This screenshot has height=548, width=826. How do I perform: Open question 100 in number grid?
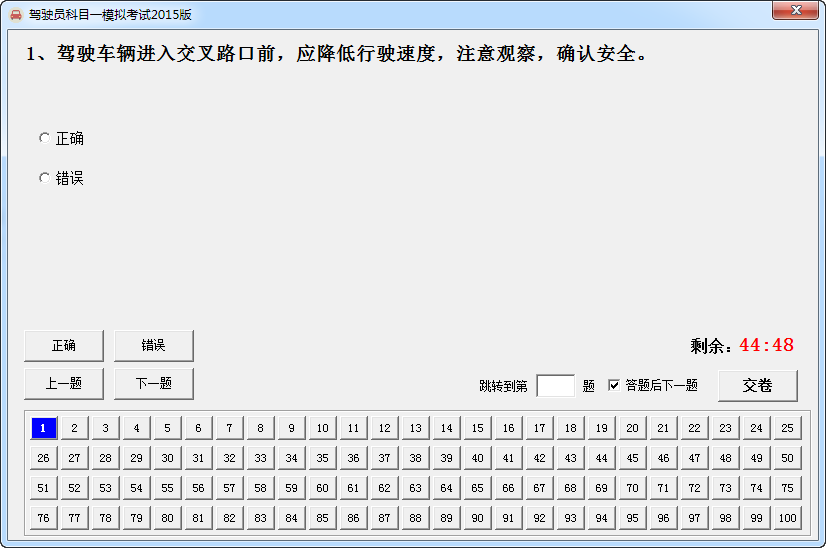click(787, 518)
